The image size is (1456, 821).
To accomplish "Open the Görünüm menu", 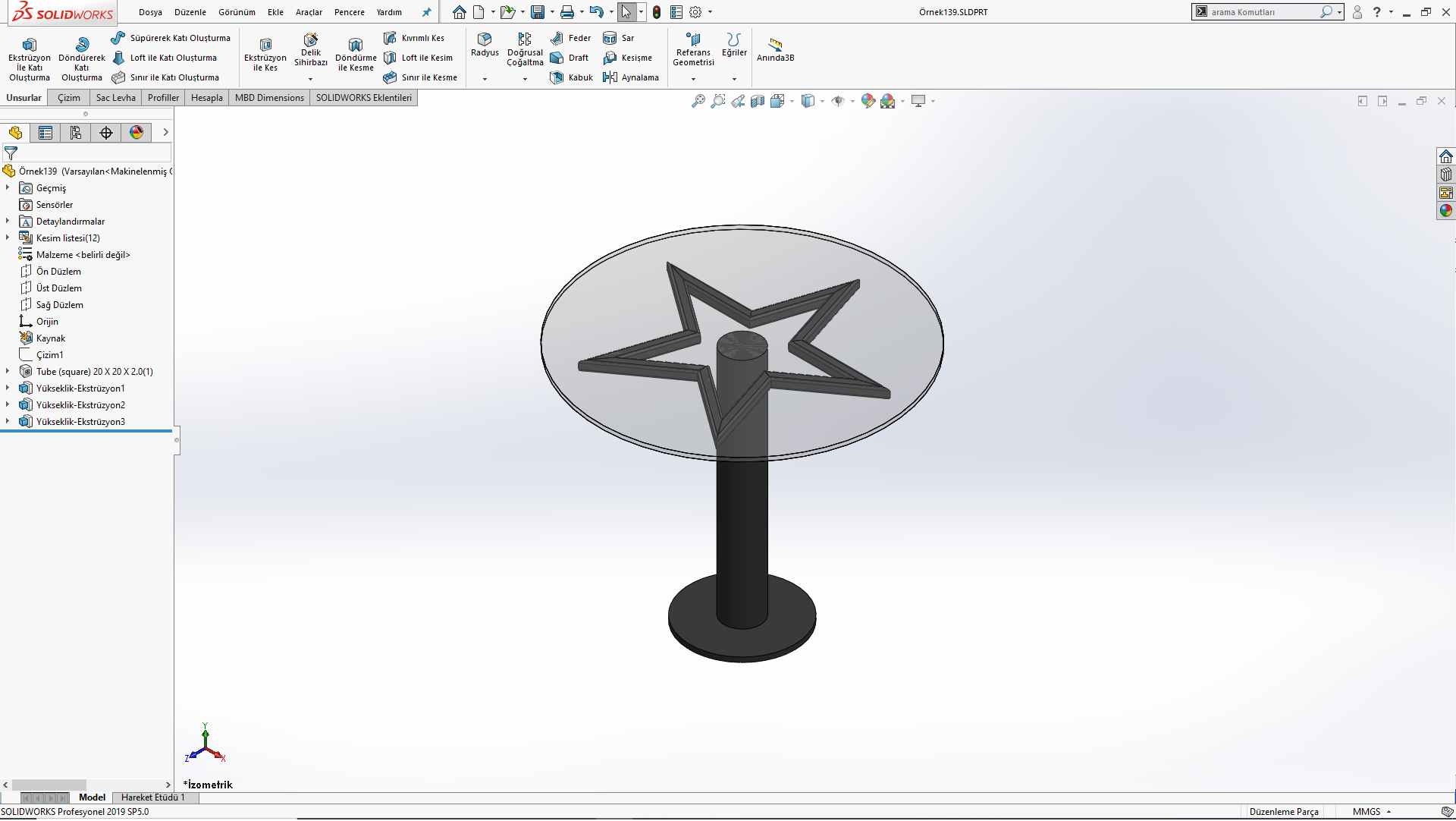I will tap(237, 12).
